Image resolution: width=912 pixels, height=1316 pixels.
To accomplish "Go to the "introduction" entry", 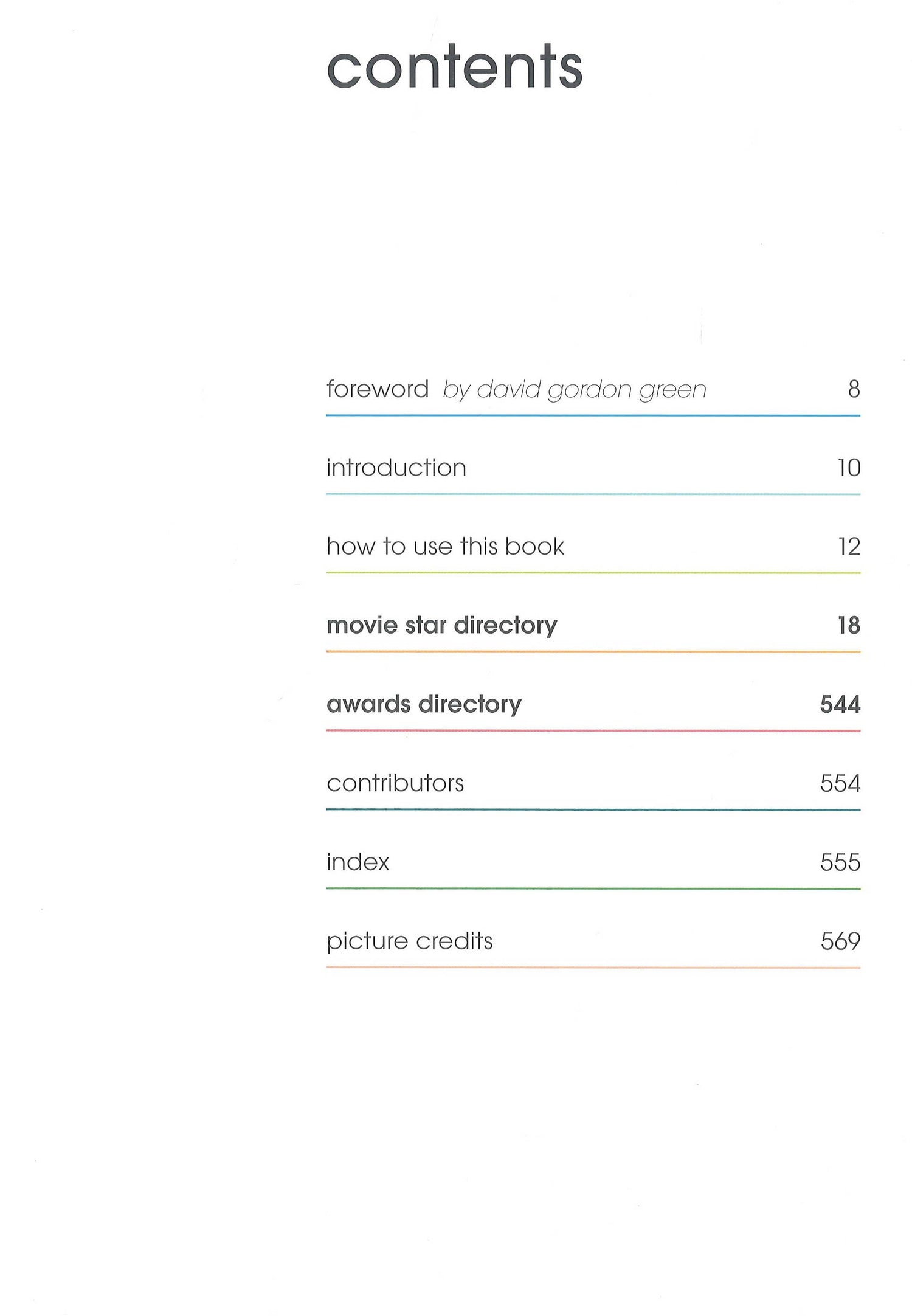I will [396, 468].
